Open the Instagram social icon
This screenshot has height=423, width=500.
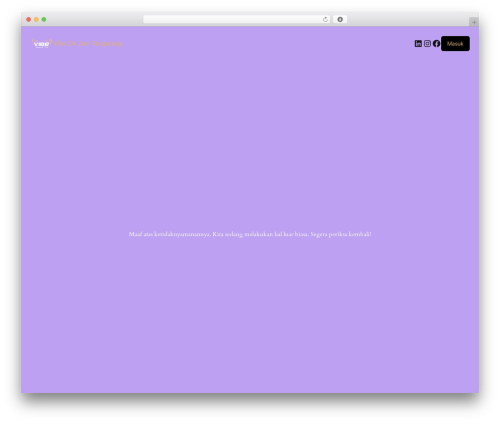(x=427, y=44)
